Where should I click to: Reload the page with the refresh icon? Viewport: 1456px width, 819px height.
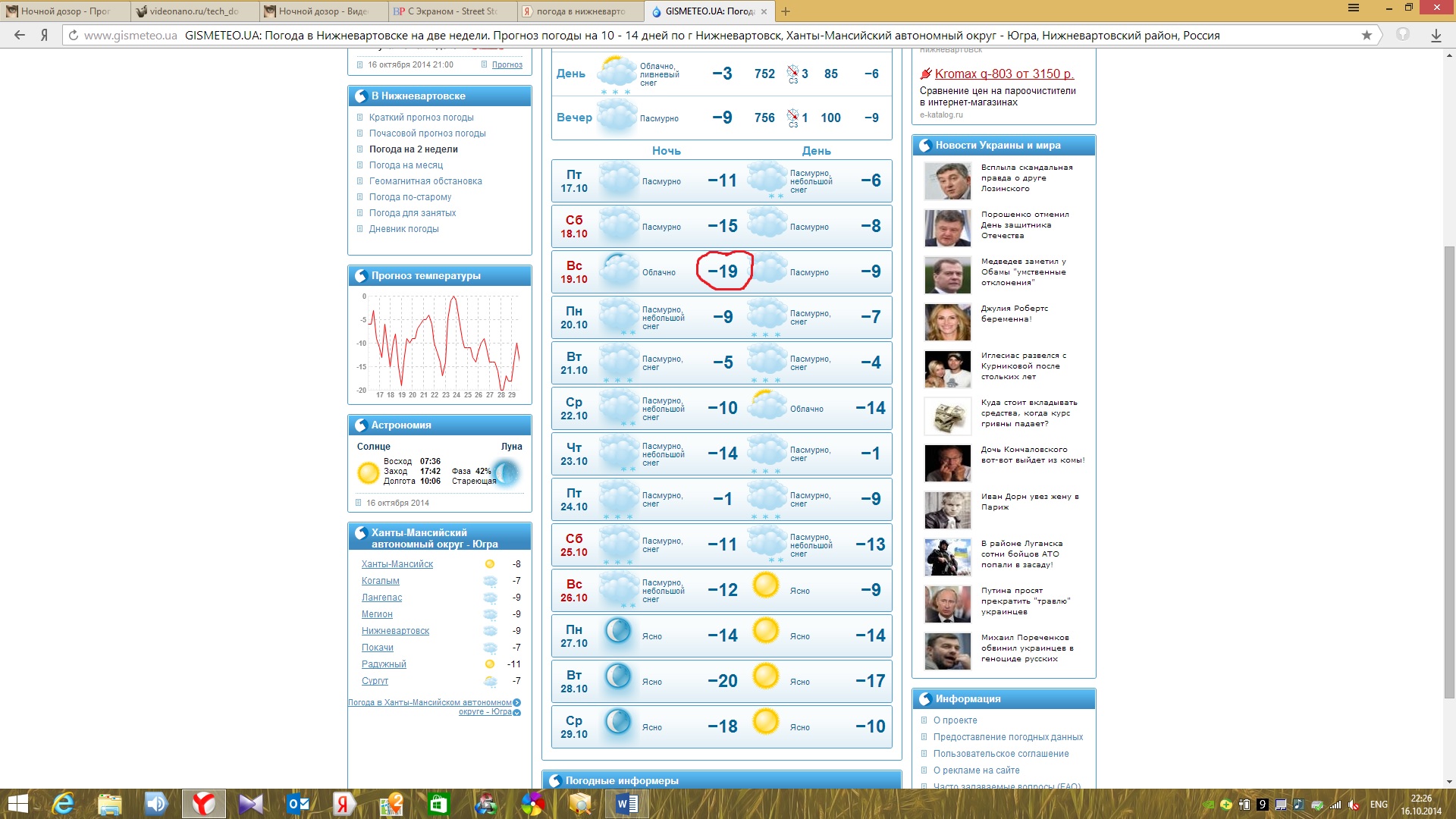74,35
